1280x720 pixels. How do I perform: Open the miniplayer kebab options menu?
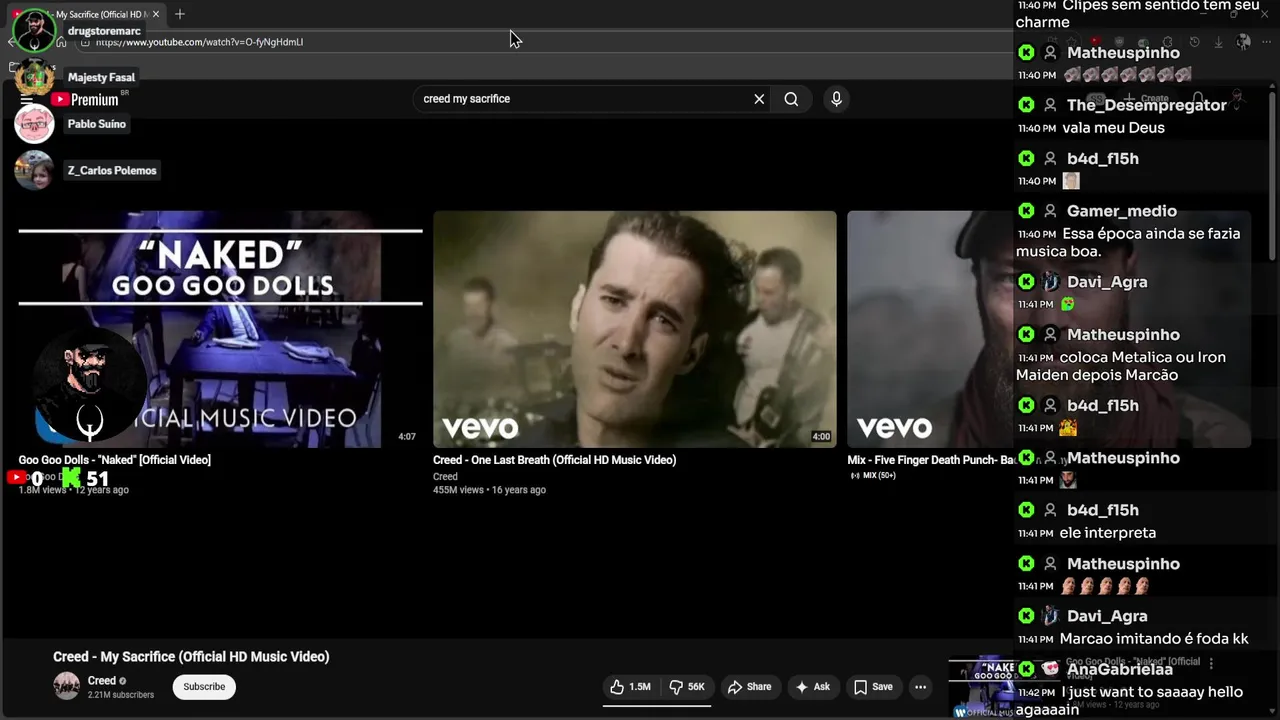[1211, 664]
